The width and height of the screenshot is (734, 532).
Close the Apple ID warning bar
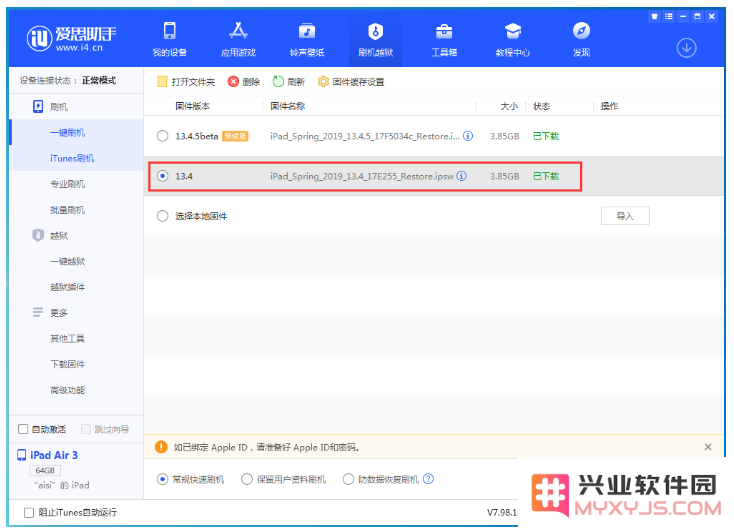click(708, 447)
